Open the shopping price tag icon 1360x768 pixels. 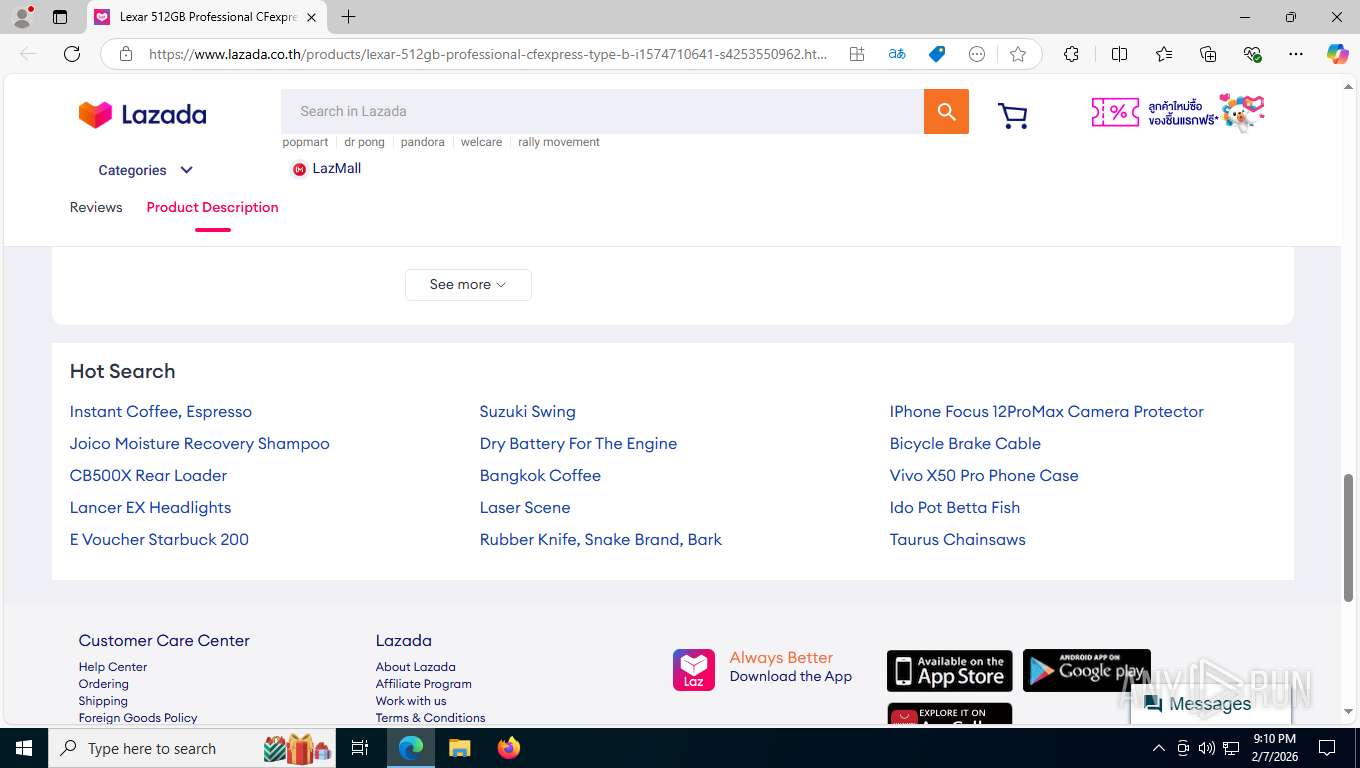(937, 54)
